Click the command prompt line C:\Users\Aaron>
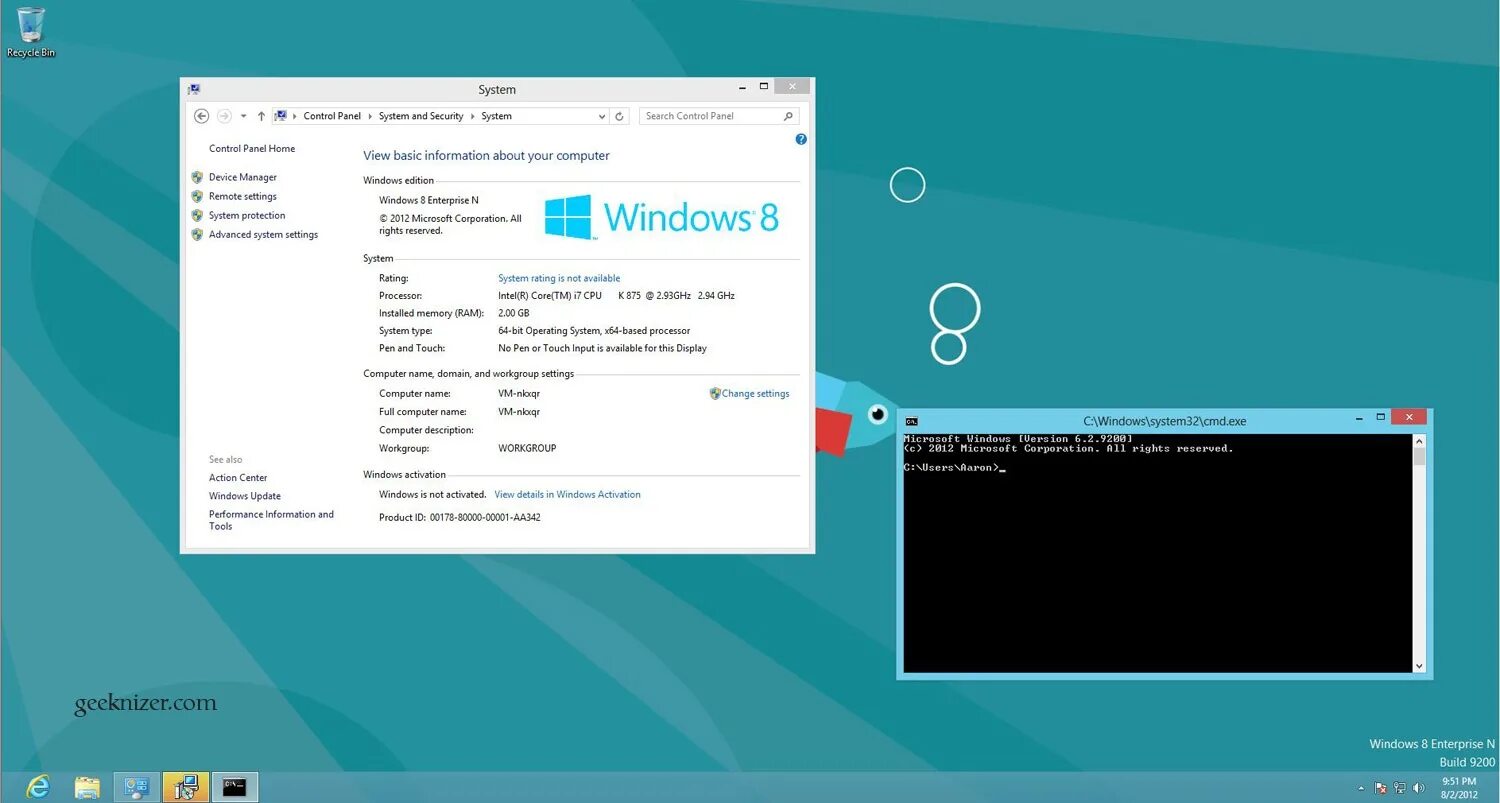 point(953,467)
